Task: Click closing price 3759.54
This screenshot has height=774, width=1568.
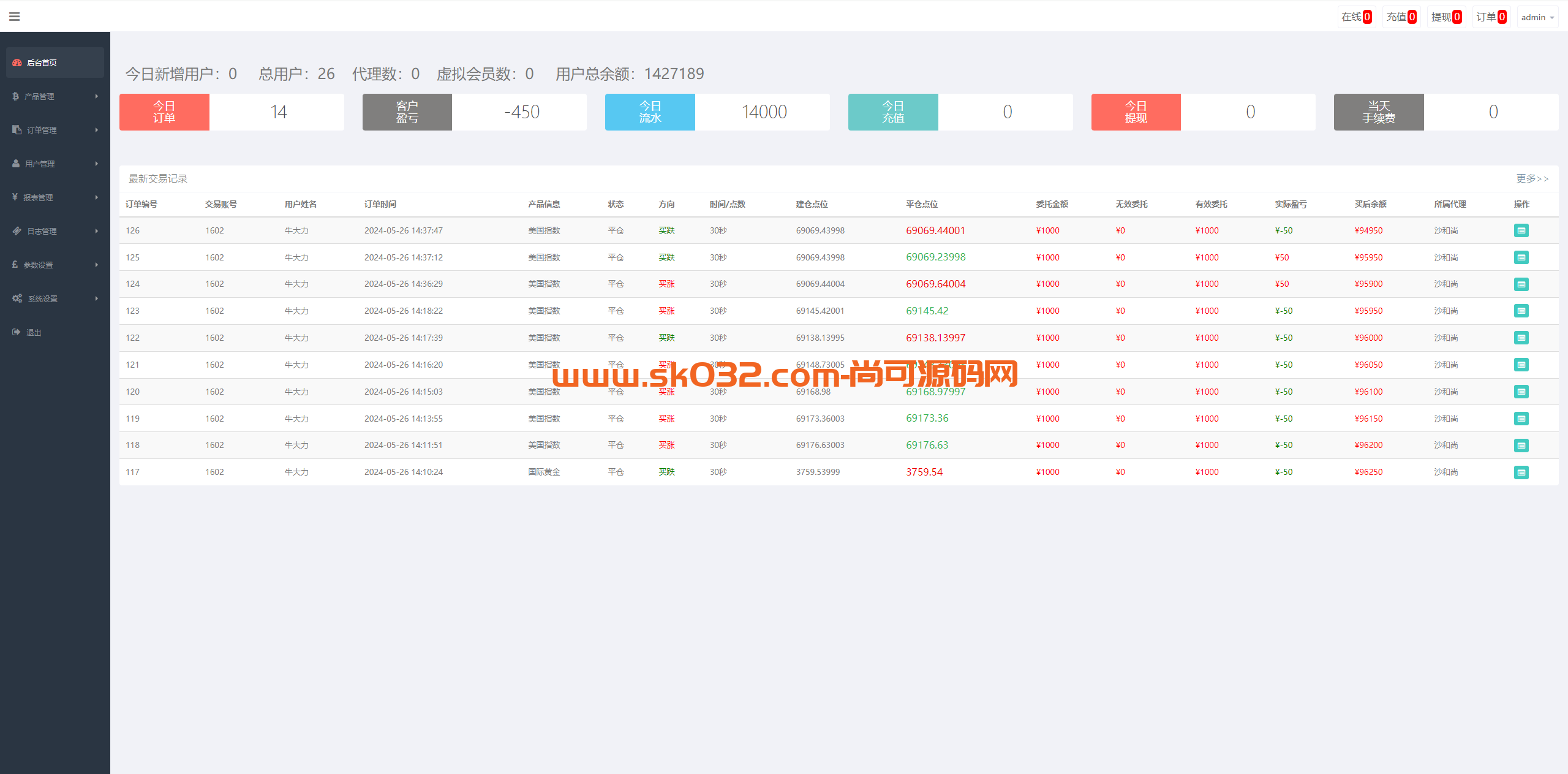Action: (924, 472)
